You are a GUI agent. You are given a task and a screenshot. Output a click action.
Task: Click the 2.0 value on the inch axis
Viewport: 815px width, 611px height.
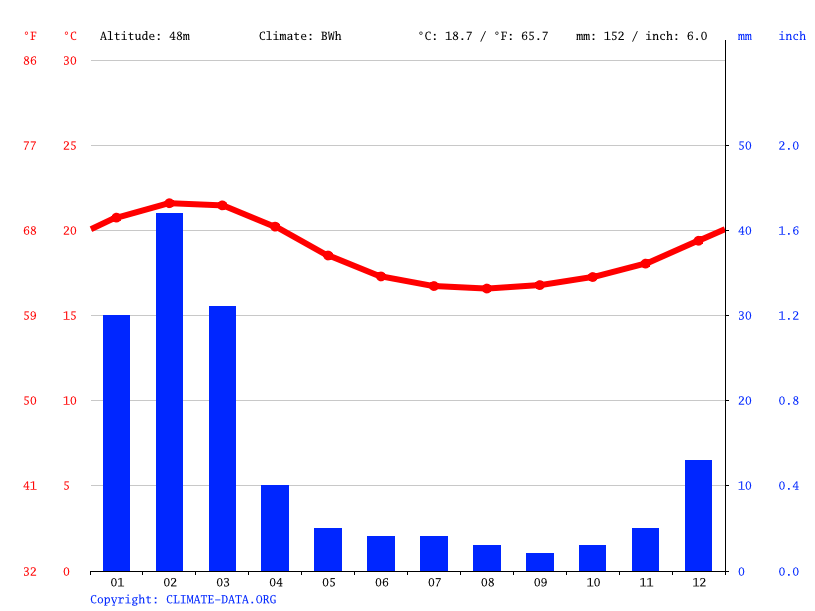791,146
